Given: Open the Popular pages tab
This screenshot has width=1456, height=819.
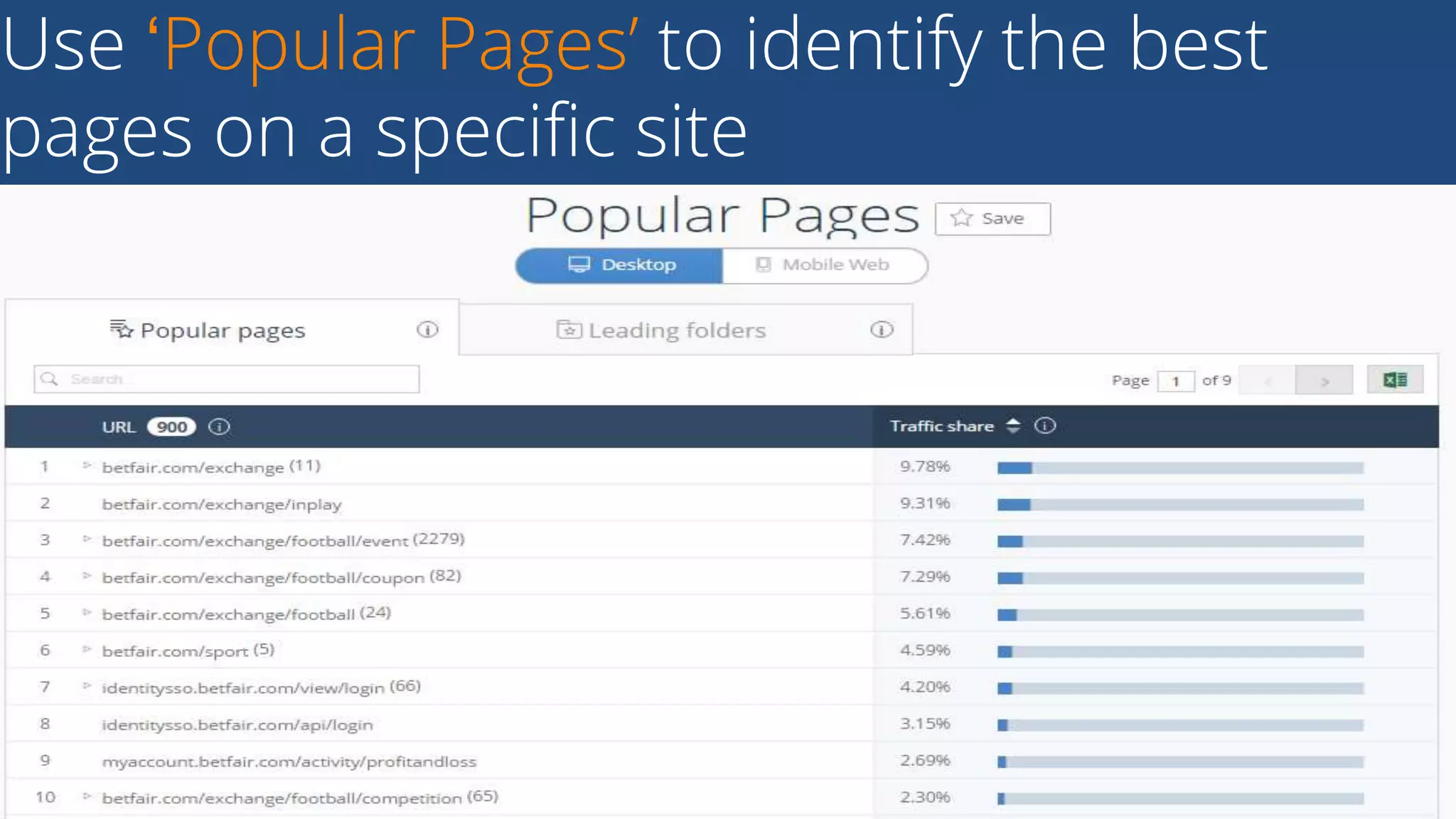Looking at the screenshot, I should pos(232,329).
